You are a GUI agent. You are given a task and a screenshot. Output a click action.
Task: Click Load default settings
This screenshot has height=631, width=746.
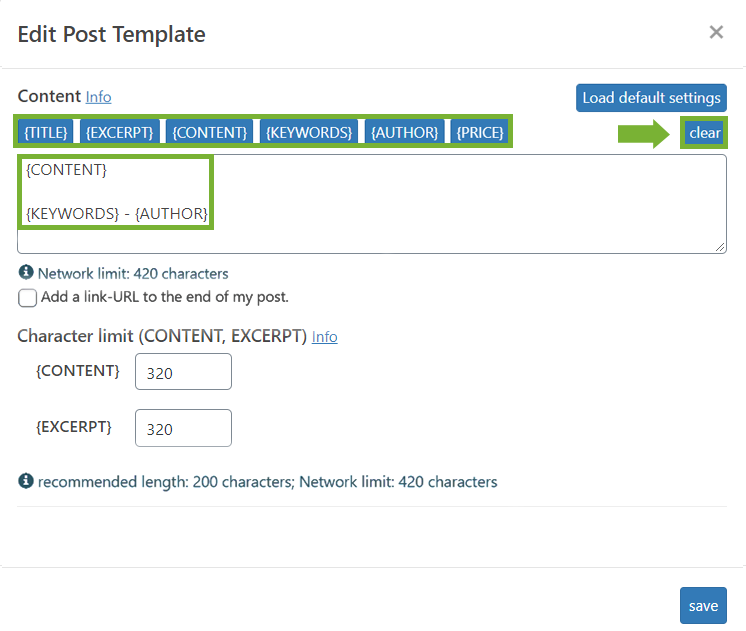coord(651,98)
